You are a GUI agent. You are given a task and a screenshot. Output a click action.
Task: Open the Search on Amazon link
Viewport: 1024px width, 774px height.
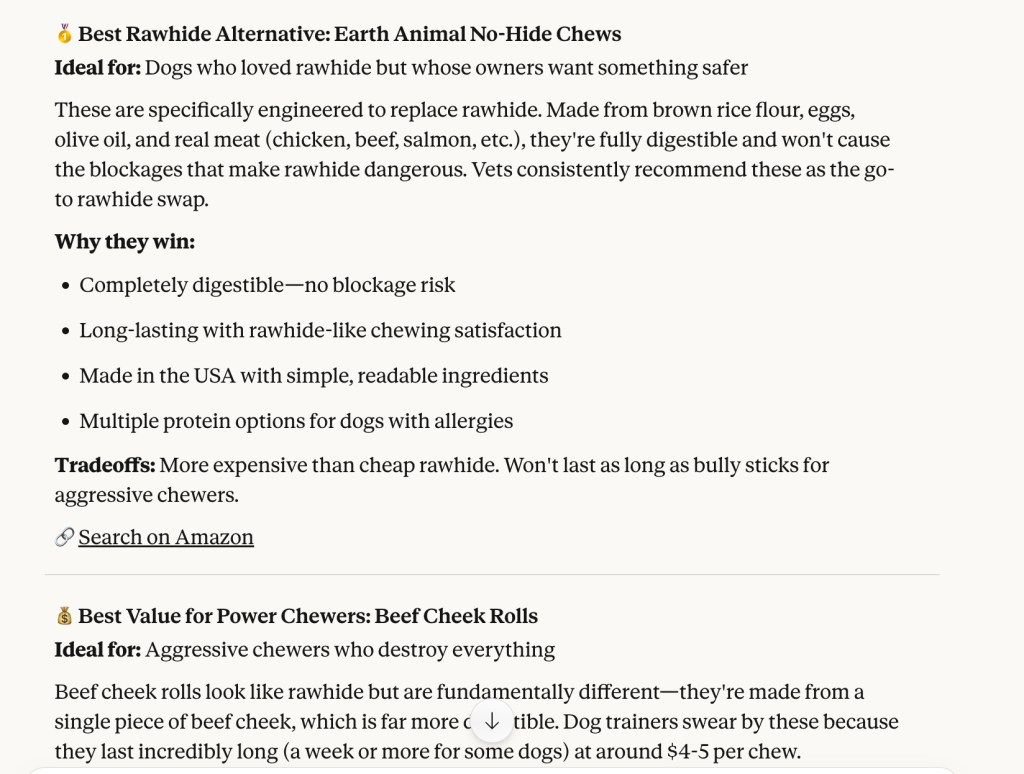coord(166,538)
